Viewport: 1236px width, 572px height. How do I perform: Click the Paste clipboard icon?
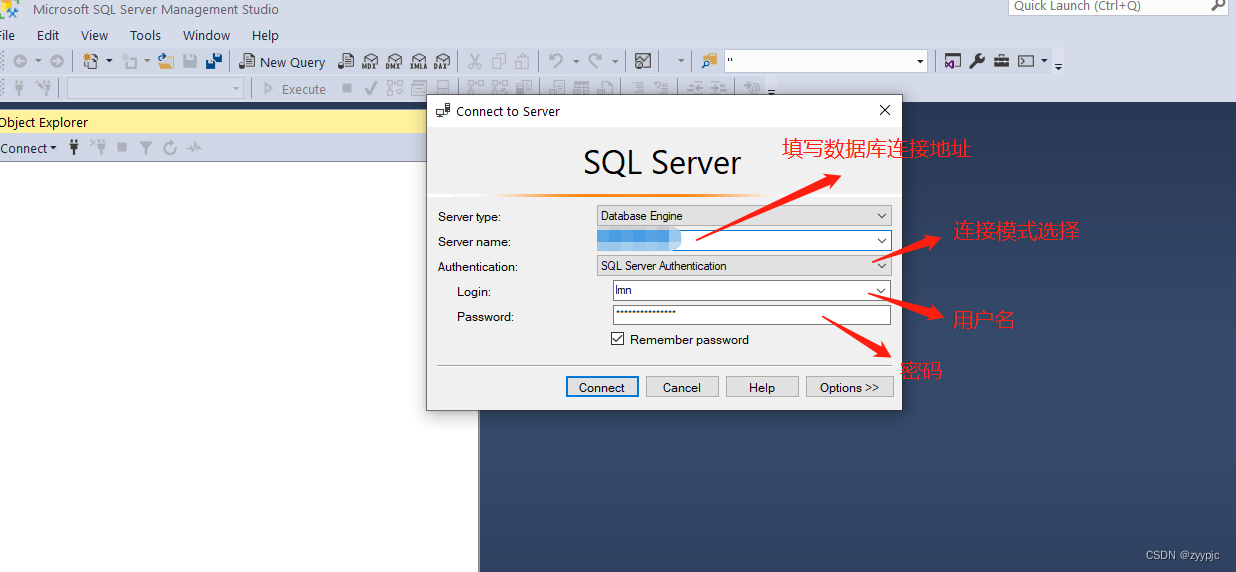[521, 61]
